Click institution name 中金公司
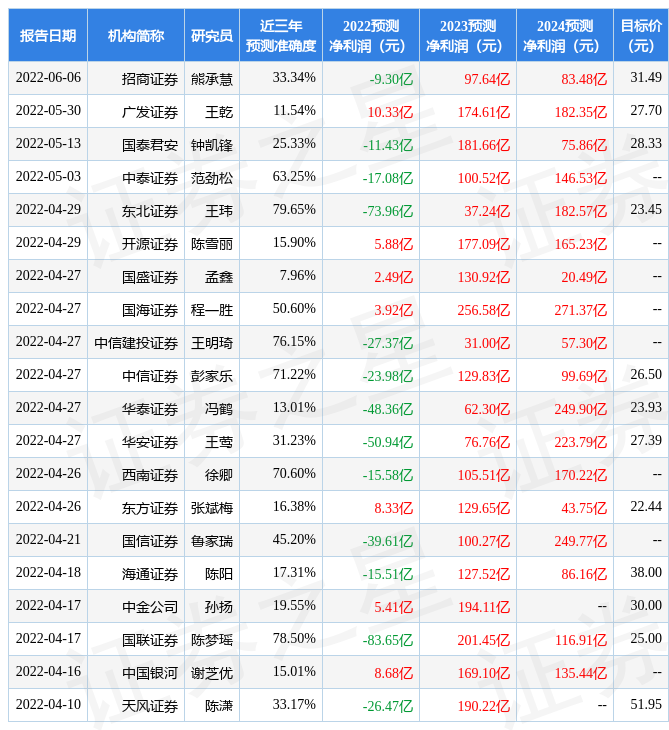 click(150, 608)
